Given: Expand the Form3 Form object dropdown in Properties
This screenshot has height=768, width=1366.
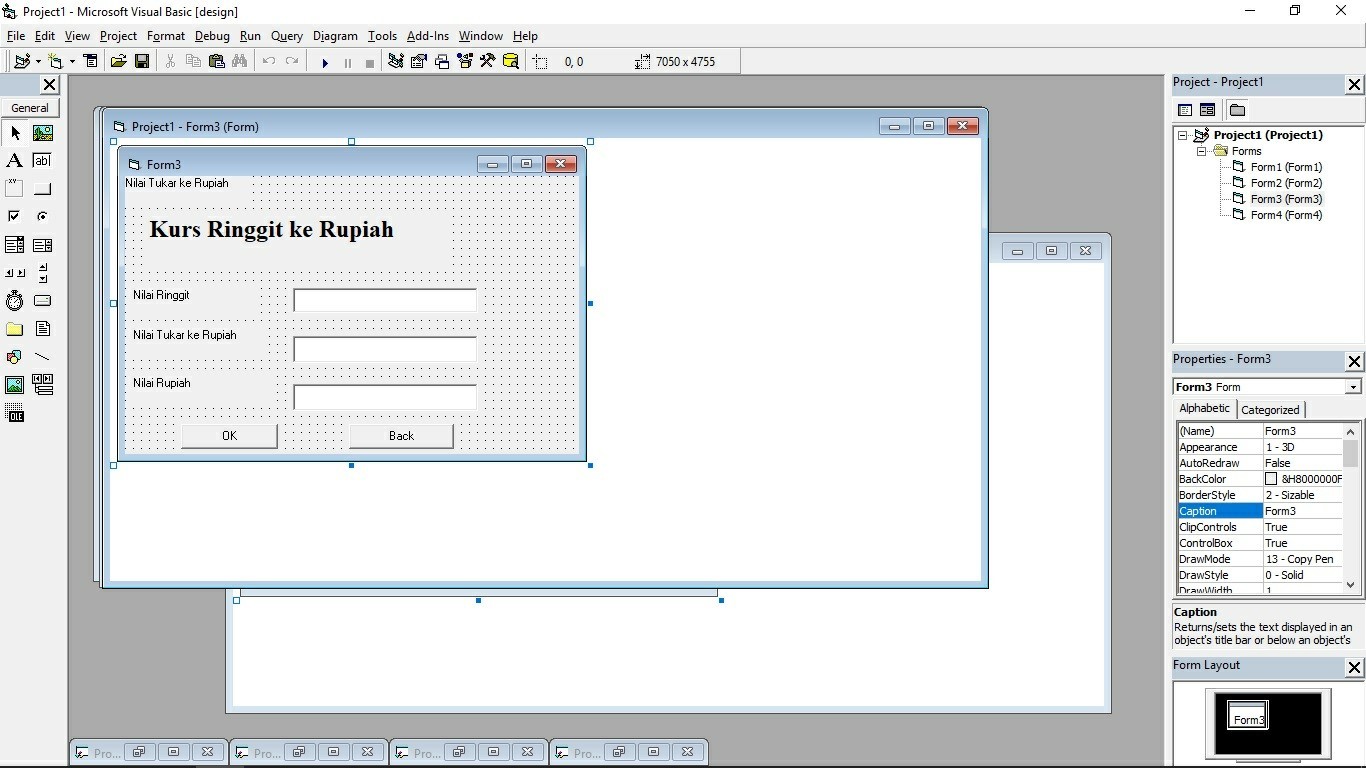Looking at the screenshot, I should 1355,386.
